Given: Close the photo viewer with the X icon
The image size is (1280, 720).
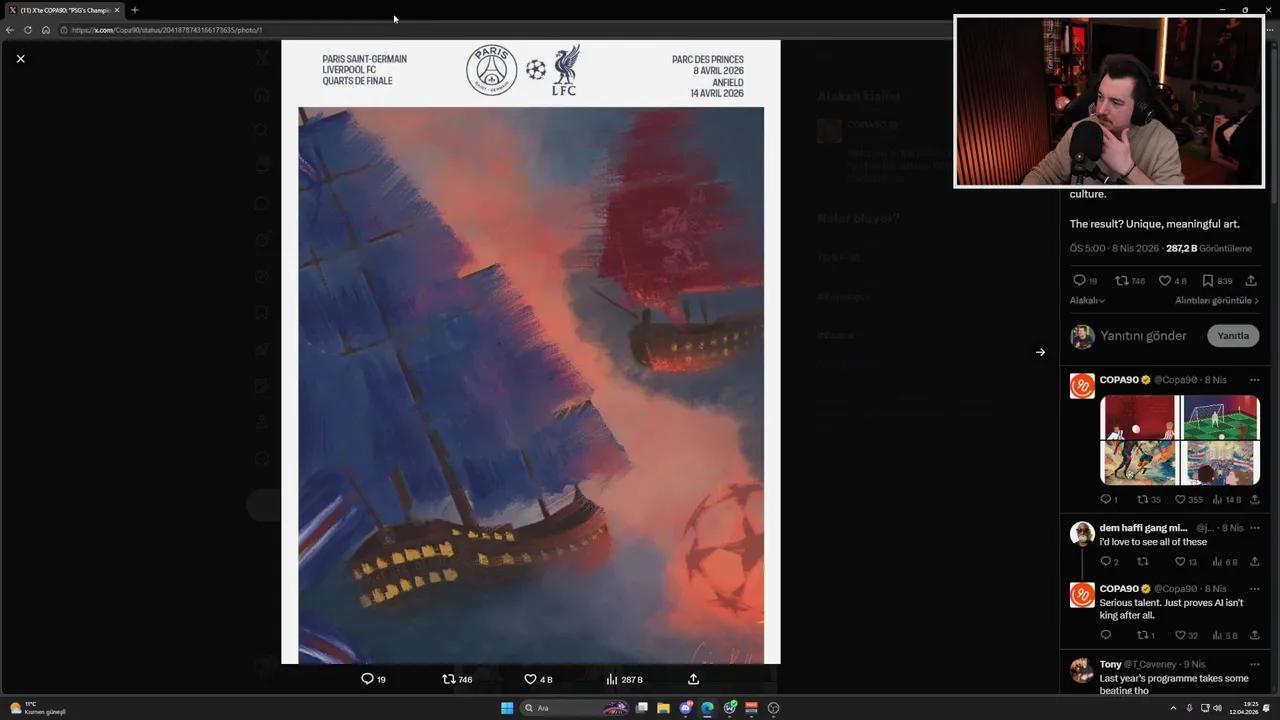Looking at the screenshot, I should tap(20, 59).
